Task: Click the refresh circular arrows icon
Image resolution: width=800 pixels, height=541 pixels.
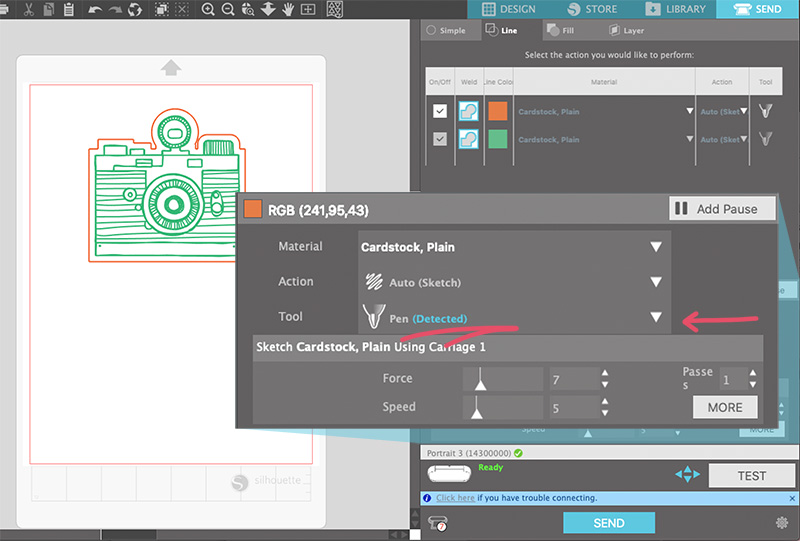Action: pyautogui.click(x=135, y=9)
